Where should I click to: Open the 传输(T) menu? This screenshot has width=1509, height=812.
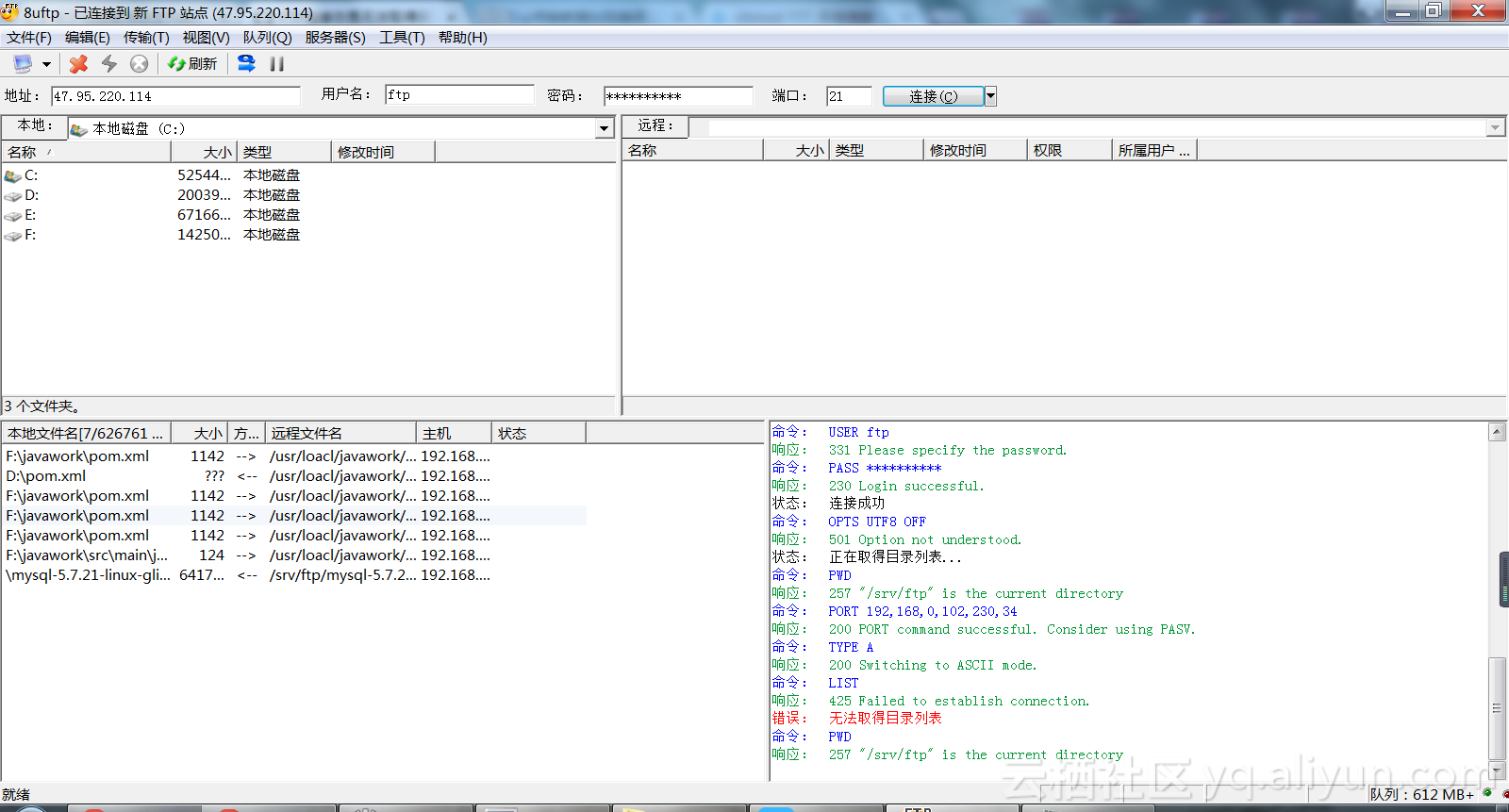coord(146,38)
